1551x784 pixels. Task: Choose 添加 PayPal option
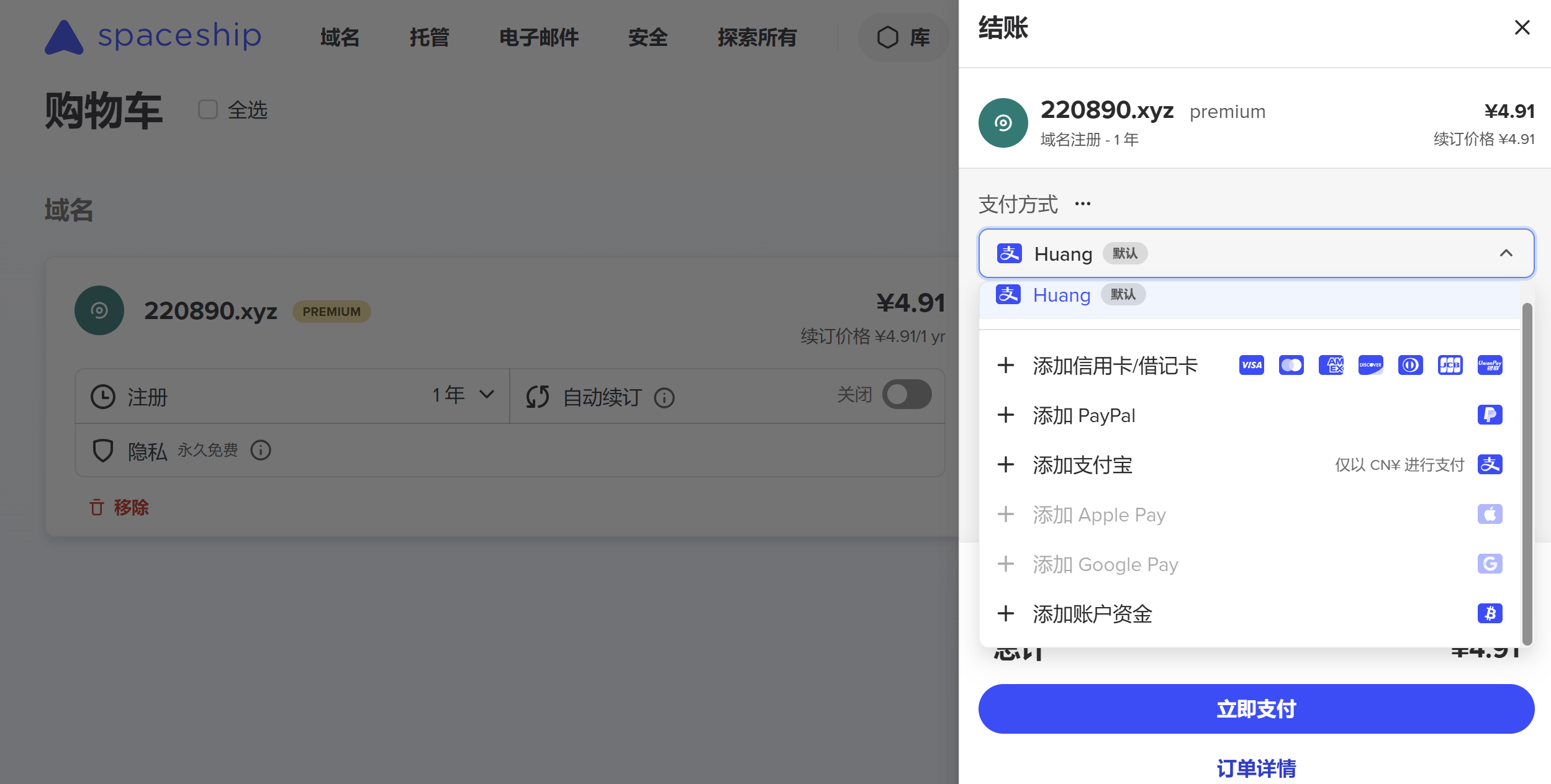click(x=1249, y=415)
